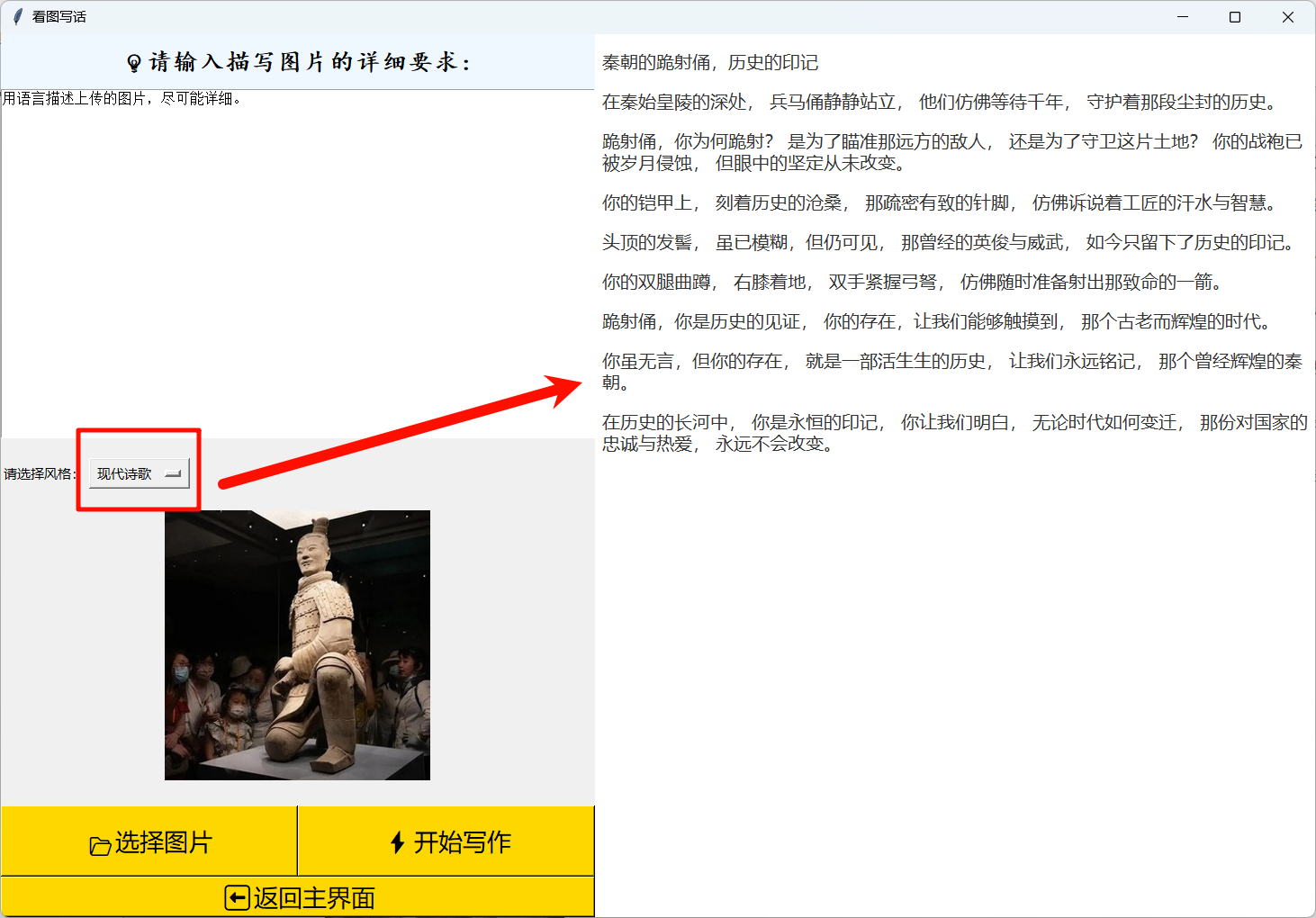This screenshot has height=918, width=1316.
Task: Minimize the 看图写话 window
Action: pos(1183,17)
